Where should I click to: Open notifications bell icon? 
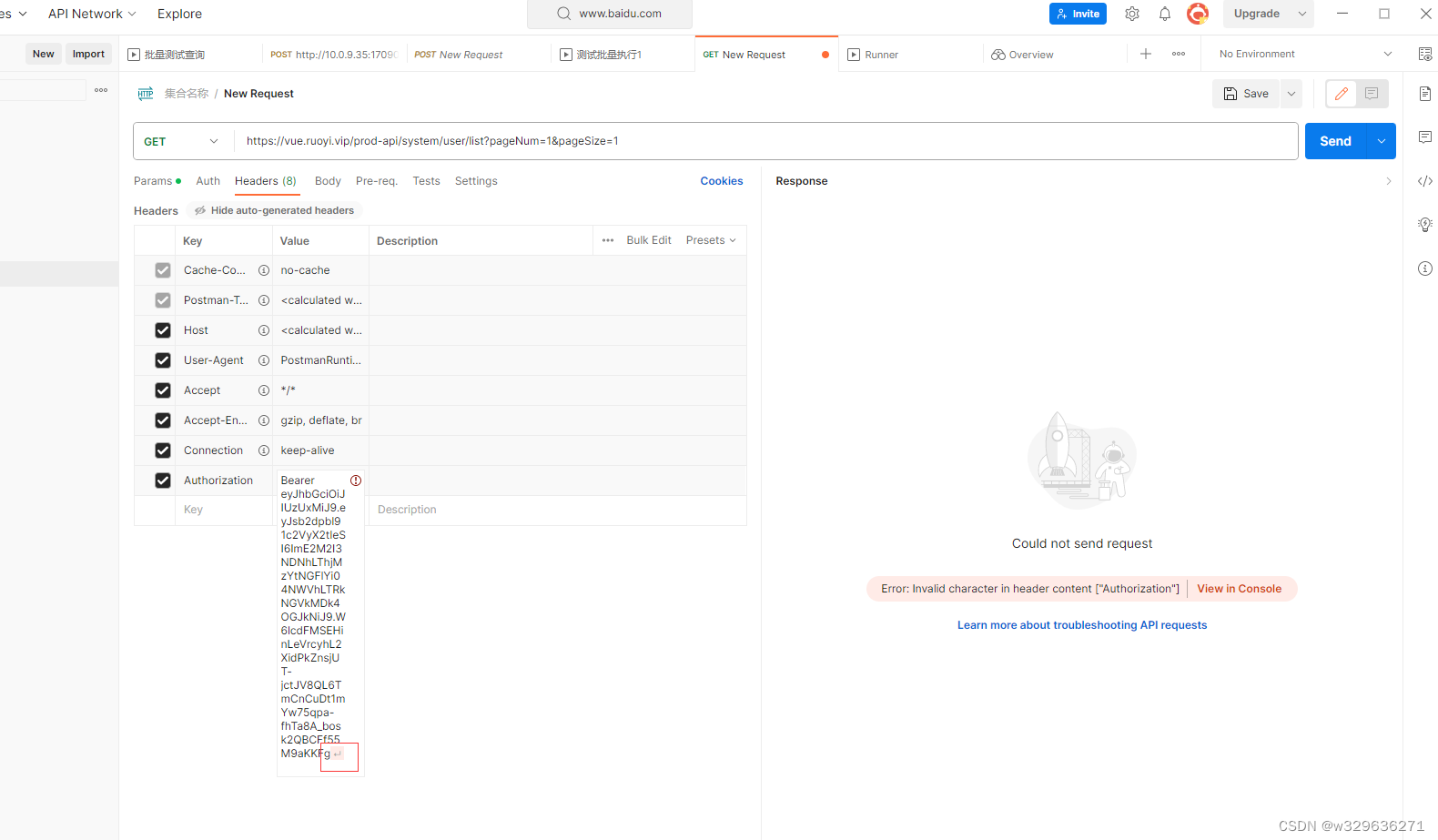click(1165, 14)
